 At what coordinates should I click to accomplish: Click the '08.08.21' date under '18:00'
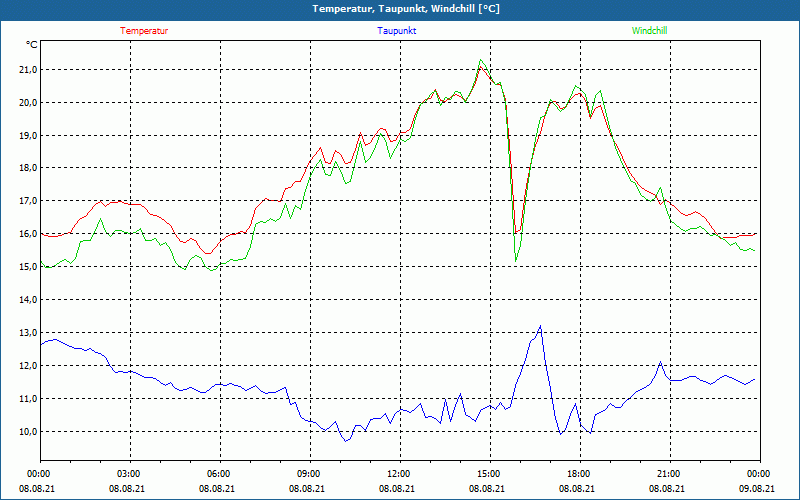(577, 489)
